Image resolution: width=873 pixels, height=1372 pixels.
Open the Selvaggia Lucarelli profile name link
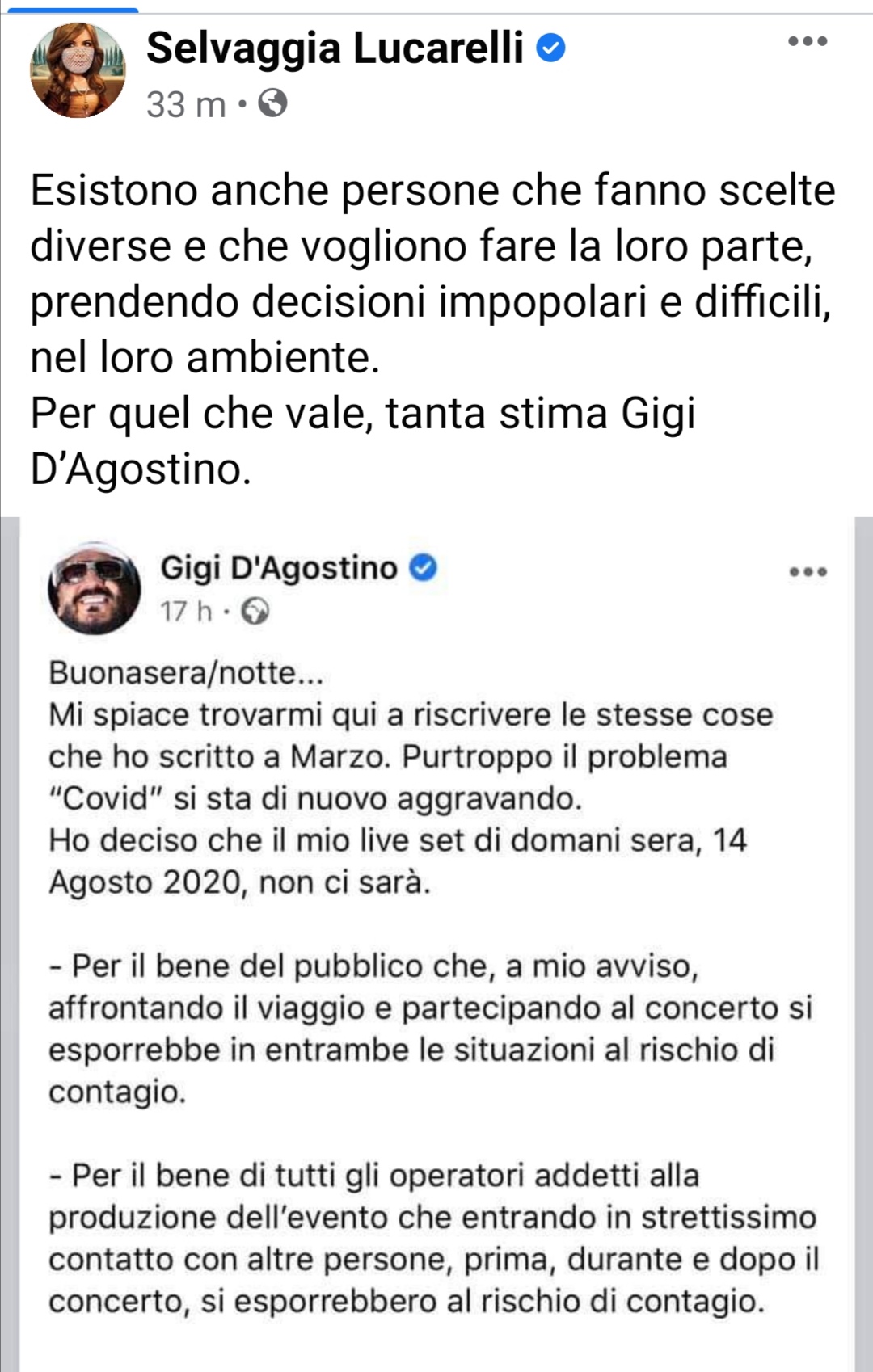(x=335, y=48)
